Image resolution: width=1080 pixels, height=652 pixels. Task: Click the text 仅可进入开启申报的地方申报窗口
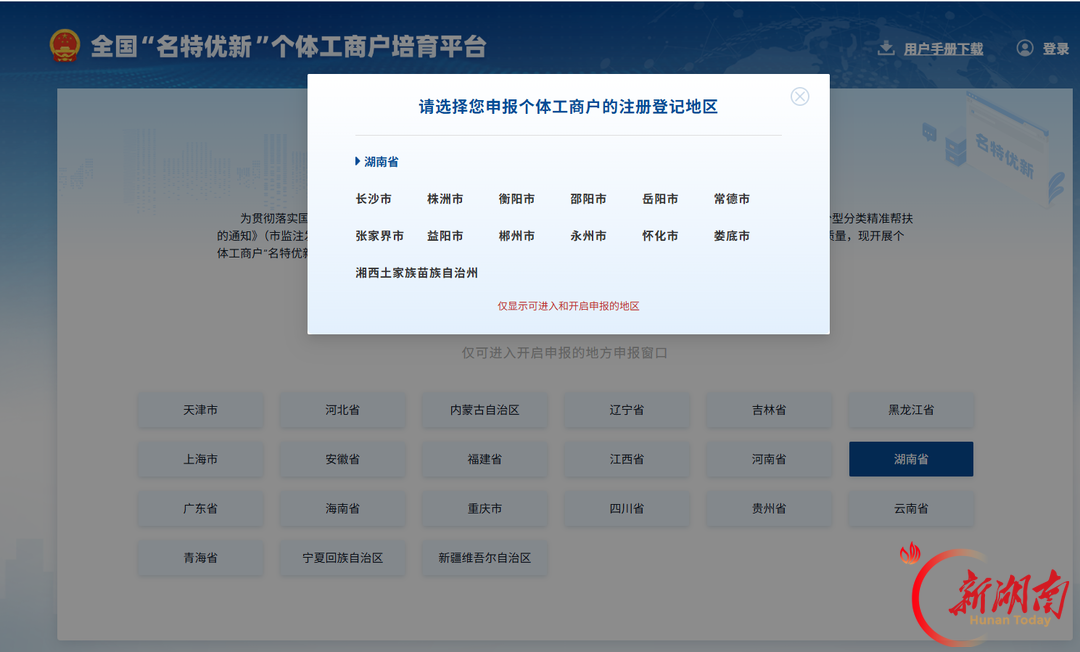click(x=564, y=353)
